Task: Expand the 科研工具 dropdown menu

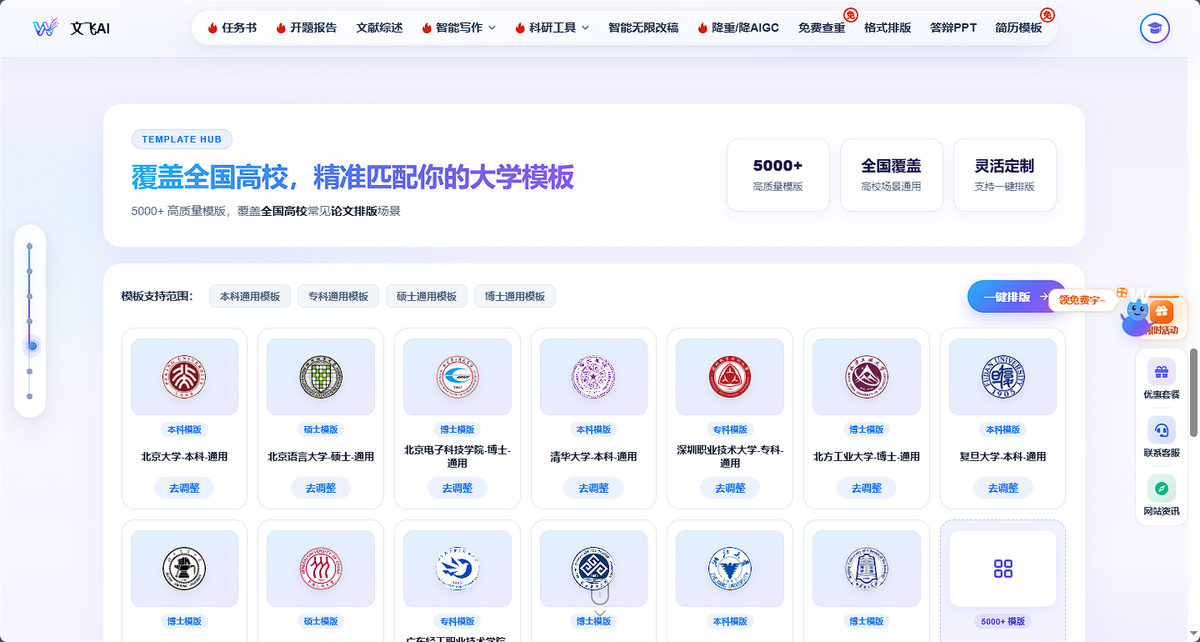Action: tap(552, 28)
